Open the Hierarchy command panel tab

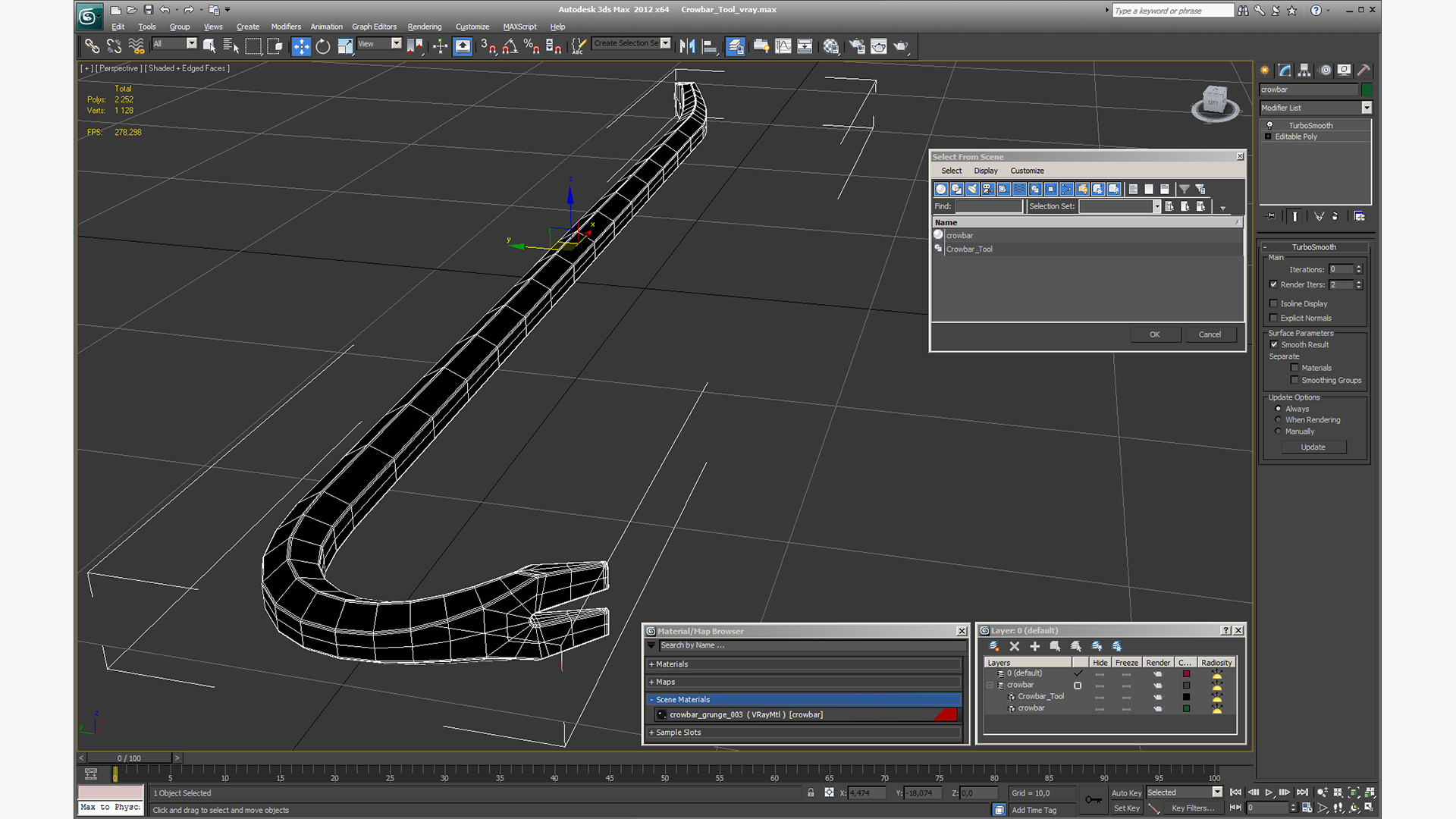tap(1304, 71)
